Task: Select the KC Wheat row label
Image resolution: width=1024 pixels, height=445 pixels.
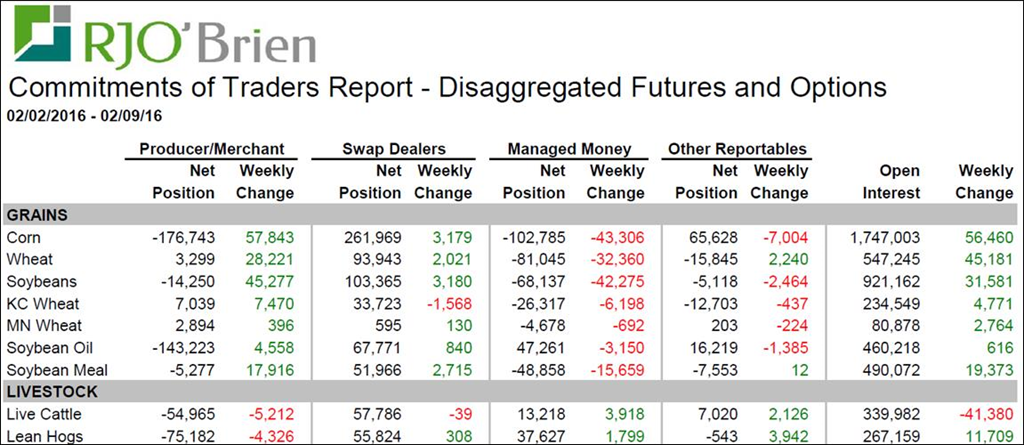Action: coord(41,303)
